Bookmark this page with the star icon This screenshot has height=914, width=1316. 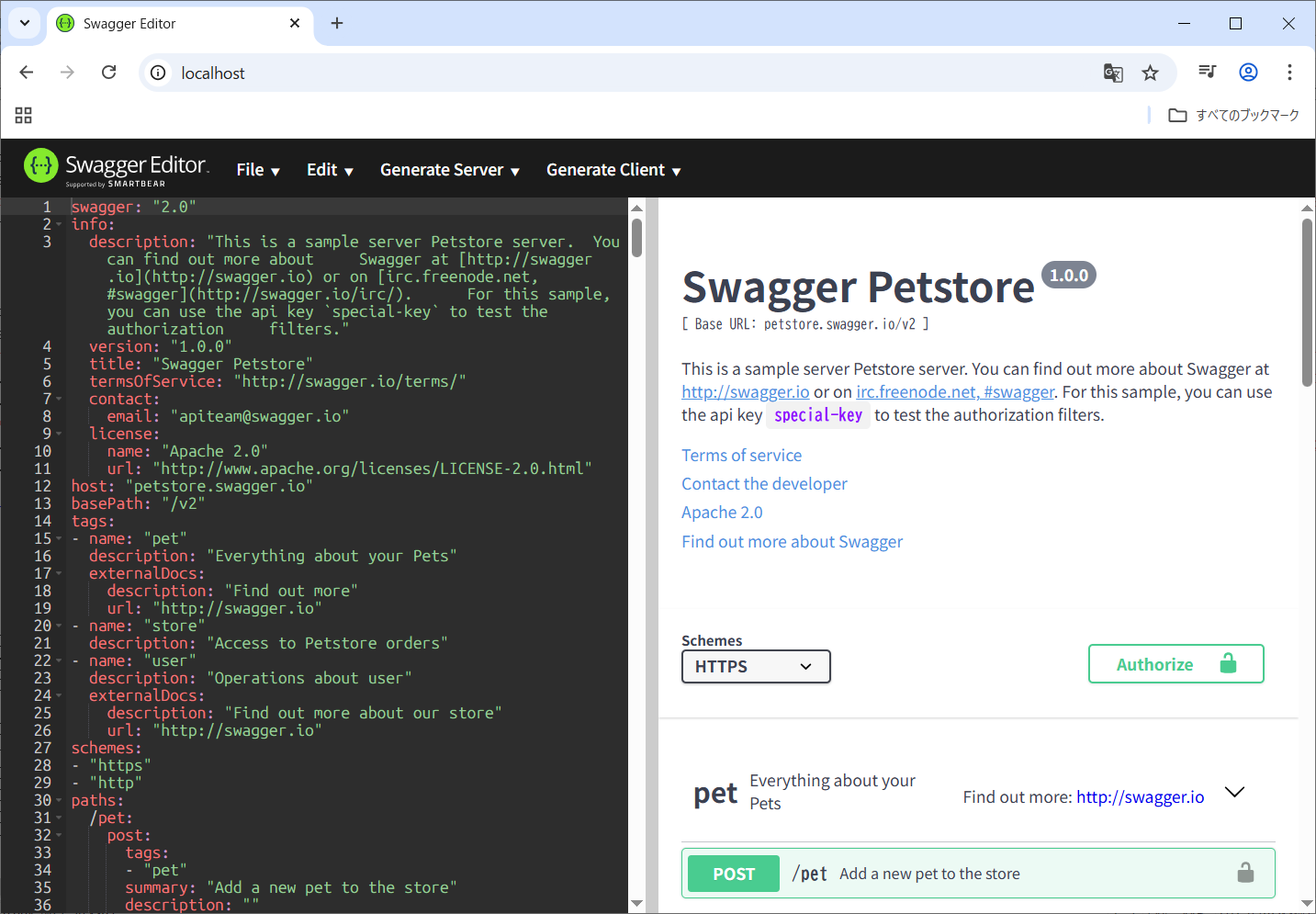click(x=1150, y=73)
